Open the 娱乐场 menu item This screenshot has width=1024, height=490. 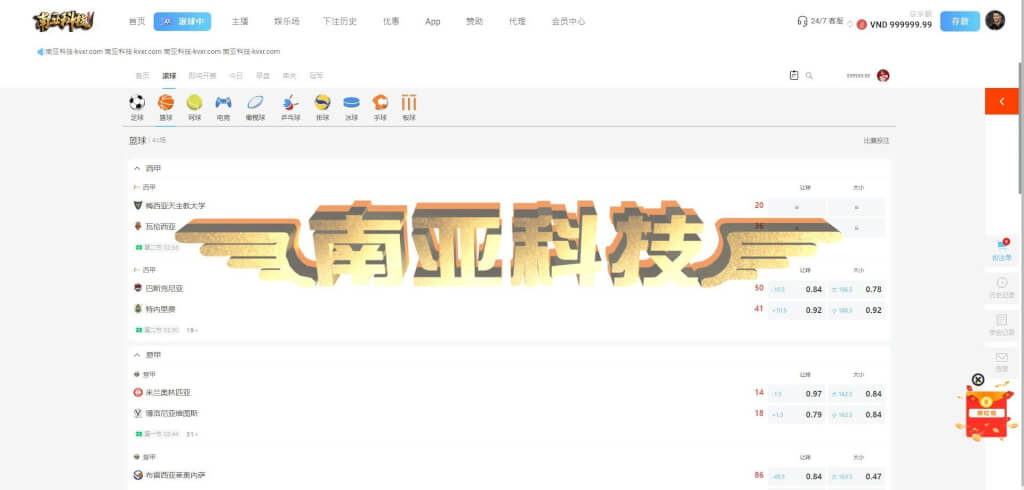tap(287, 22)
